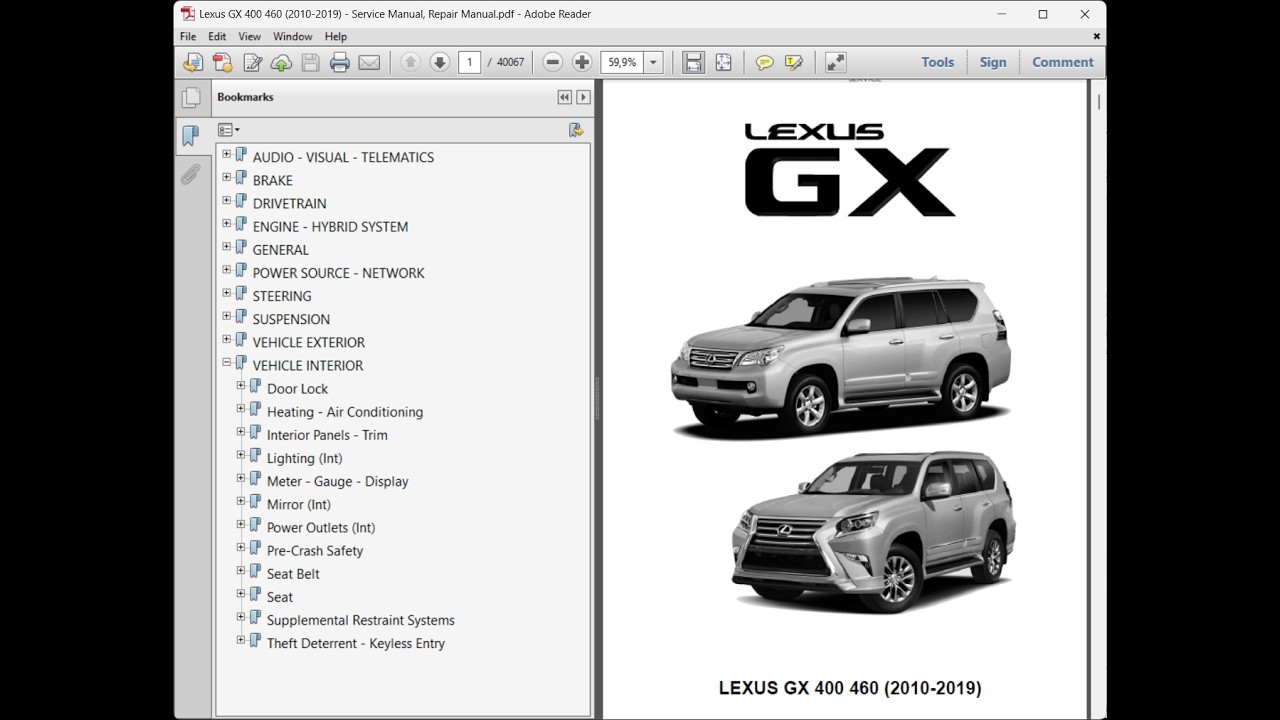Print the document using the printer icon
This screenshot has height=720, width=1280.
pos(340,62)
